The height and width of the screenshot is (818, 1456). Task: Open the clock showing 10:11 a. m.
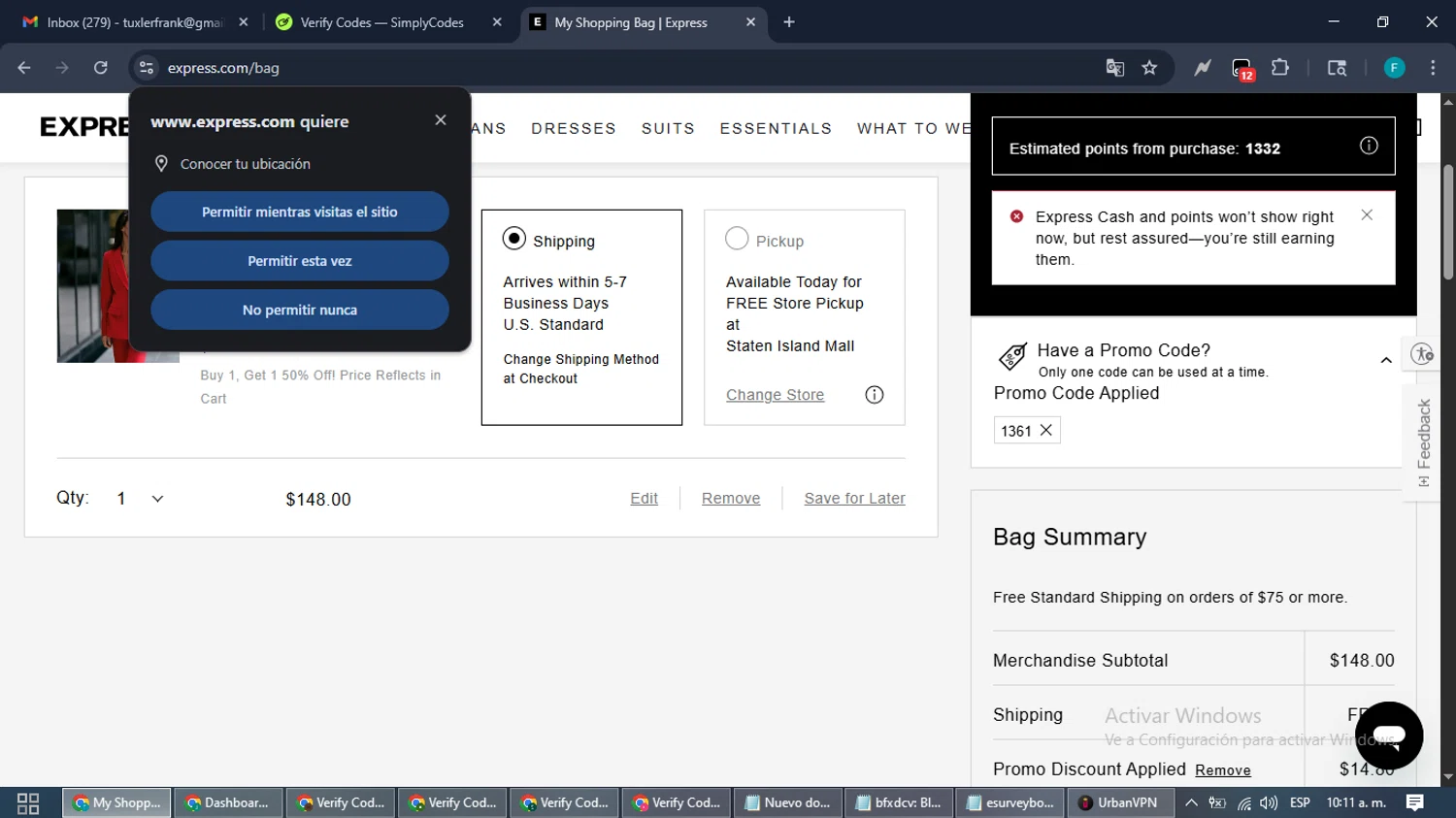[x=1356, y=803]
